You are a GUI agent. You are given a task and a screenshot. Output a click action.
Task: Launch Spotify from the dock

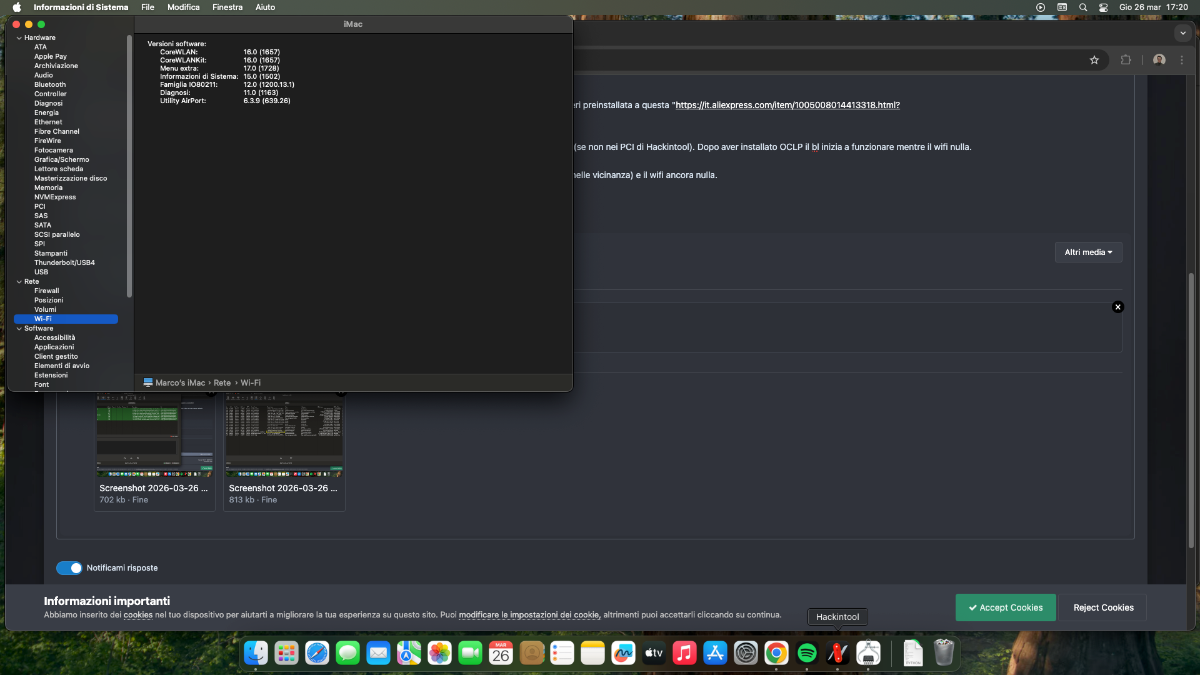[x=807, y=653]
